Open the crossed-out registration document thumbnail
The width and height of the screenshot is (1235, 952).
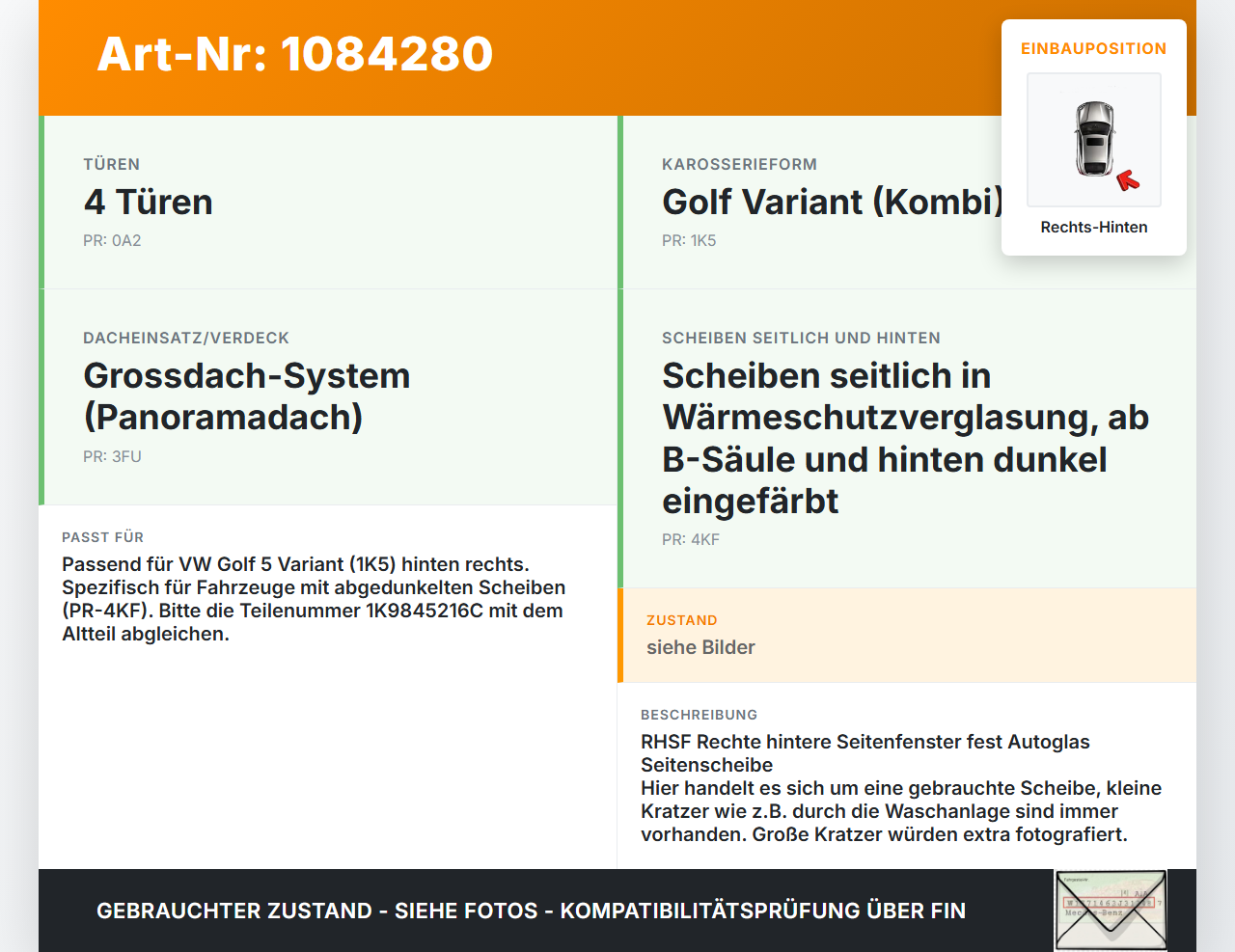click(x=1111, y=911)
